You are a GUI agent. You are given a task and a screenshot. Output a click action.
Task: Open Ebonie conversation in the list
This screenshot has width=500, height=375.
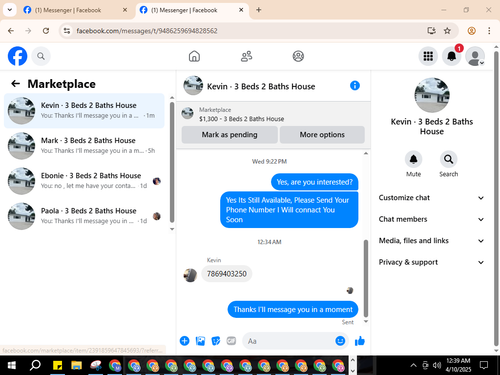(84, 181)
